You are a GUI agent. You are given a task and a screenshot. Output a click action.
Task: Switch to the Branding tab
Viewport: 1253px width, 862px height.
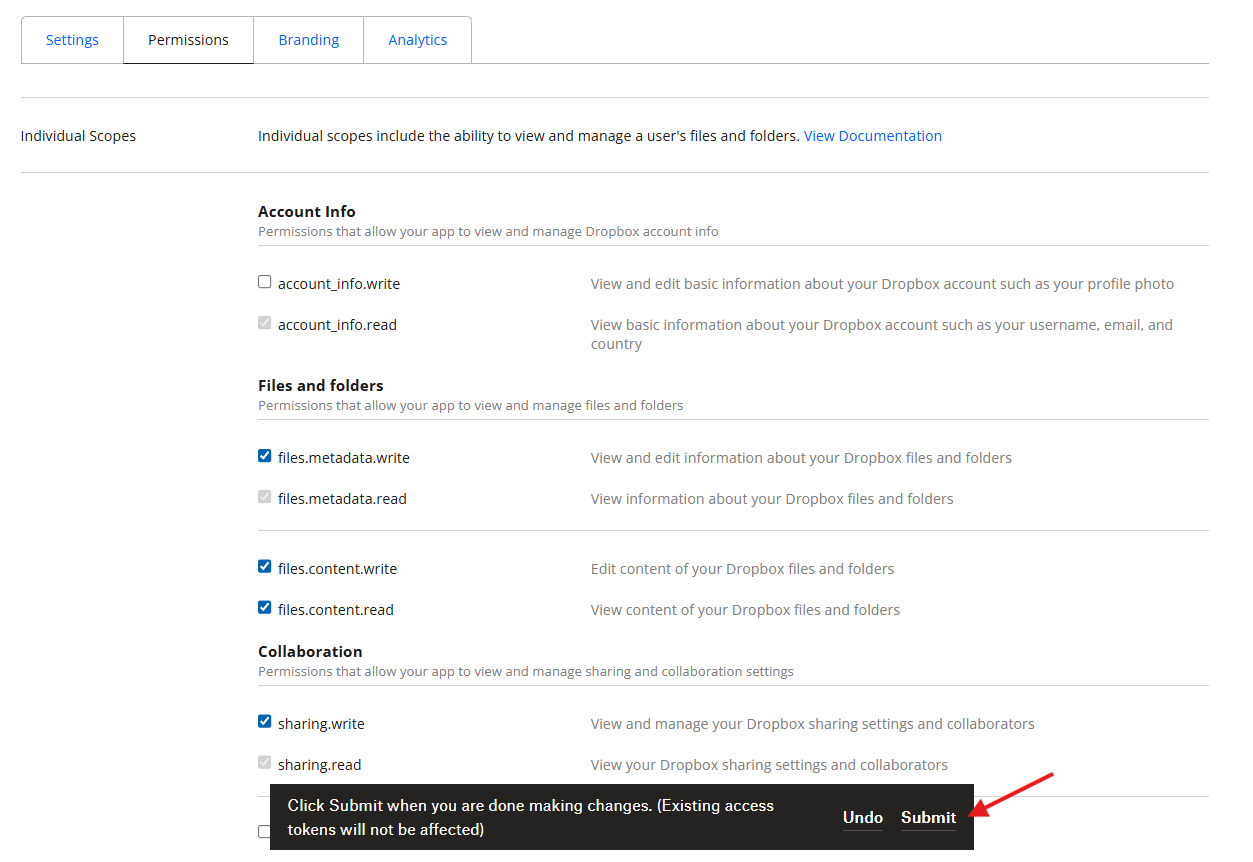click(308, 40)
